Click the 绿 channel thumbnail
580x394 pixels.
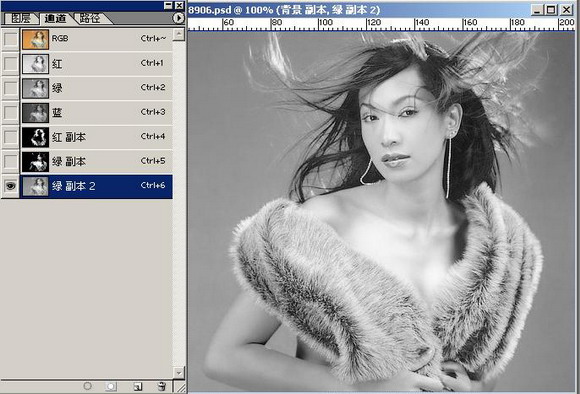[35, 88]
